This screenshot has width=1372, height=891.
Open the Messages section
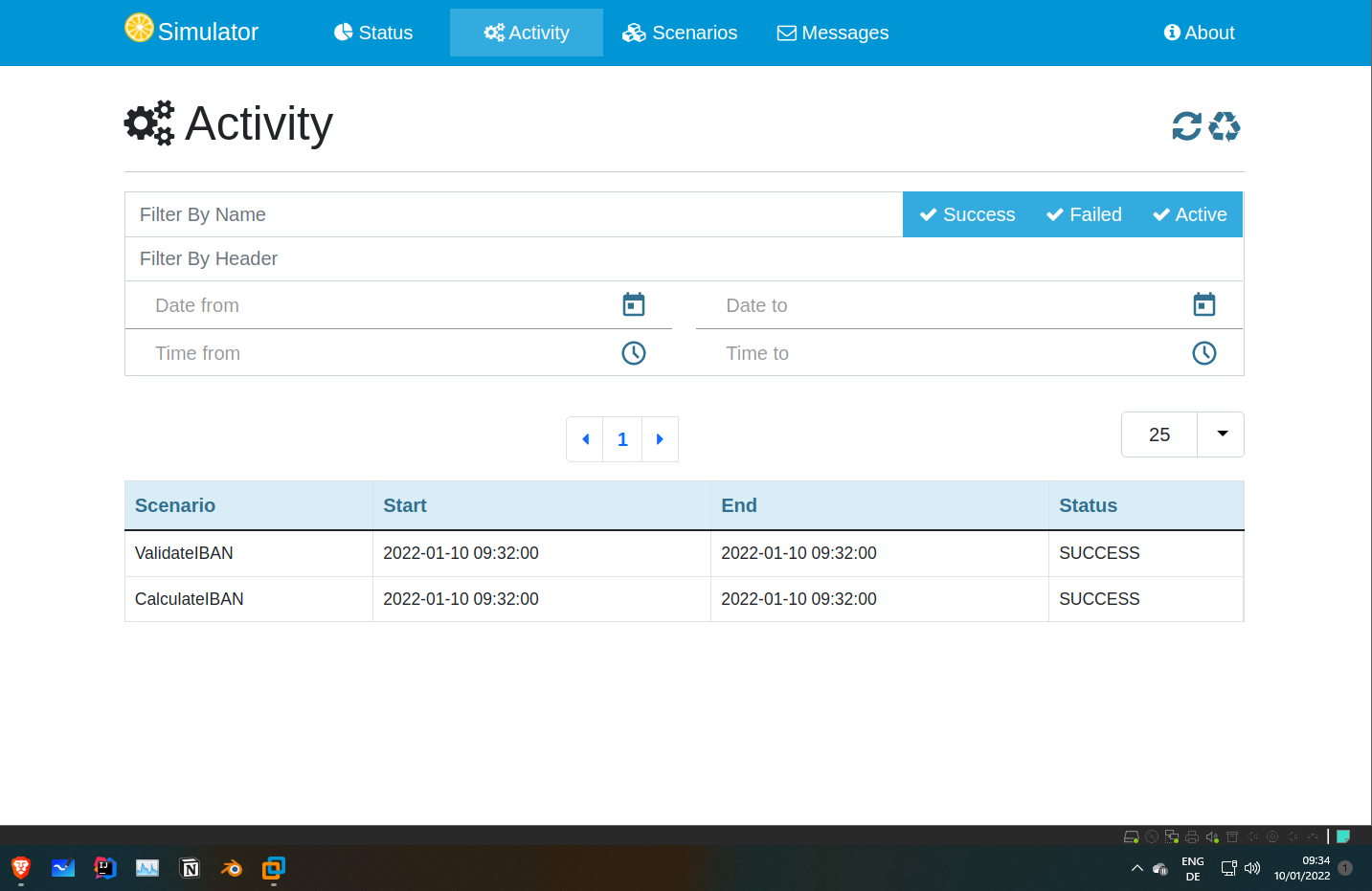tap(832, 32)
